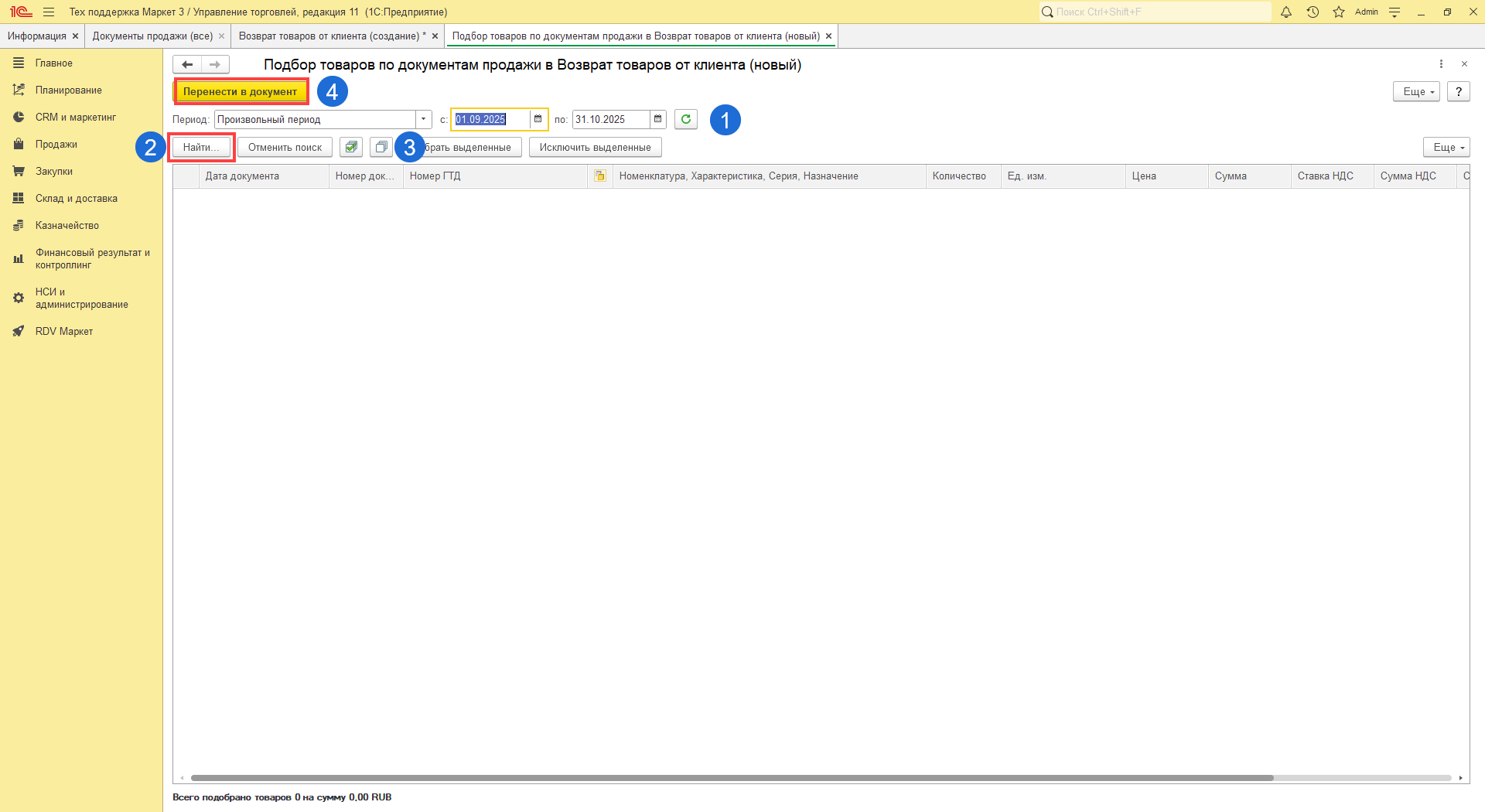Refresh the list with green arrow icon
1485x812 pixels.
(686, 119)
